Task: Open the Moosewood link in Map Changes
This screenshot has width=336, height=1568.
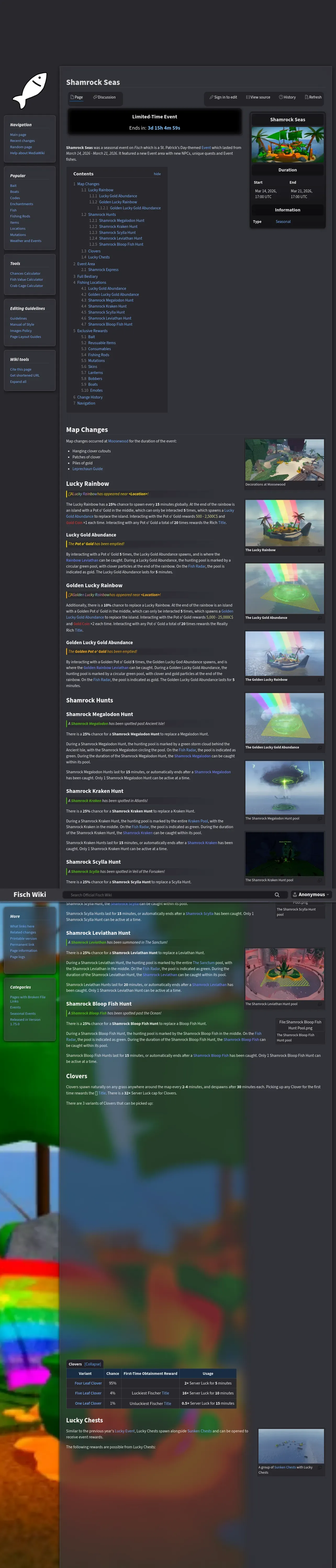Action: 118,441
